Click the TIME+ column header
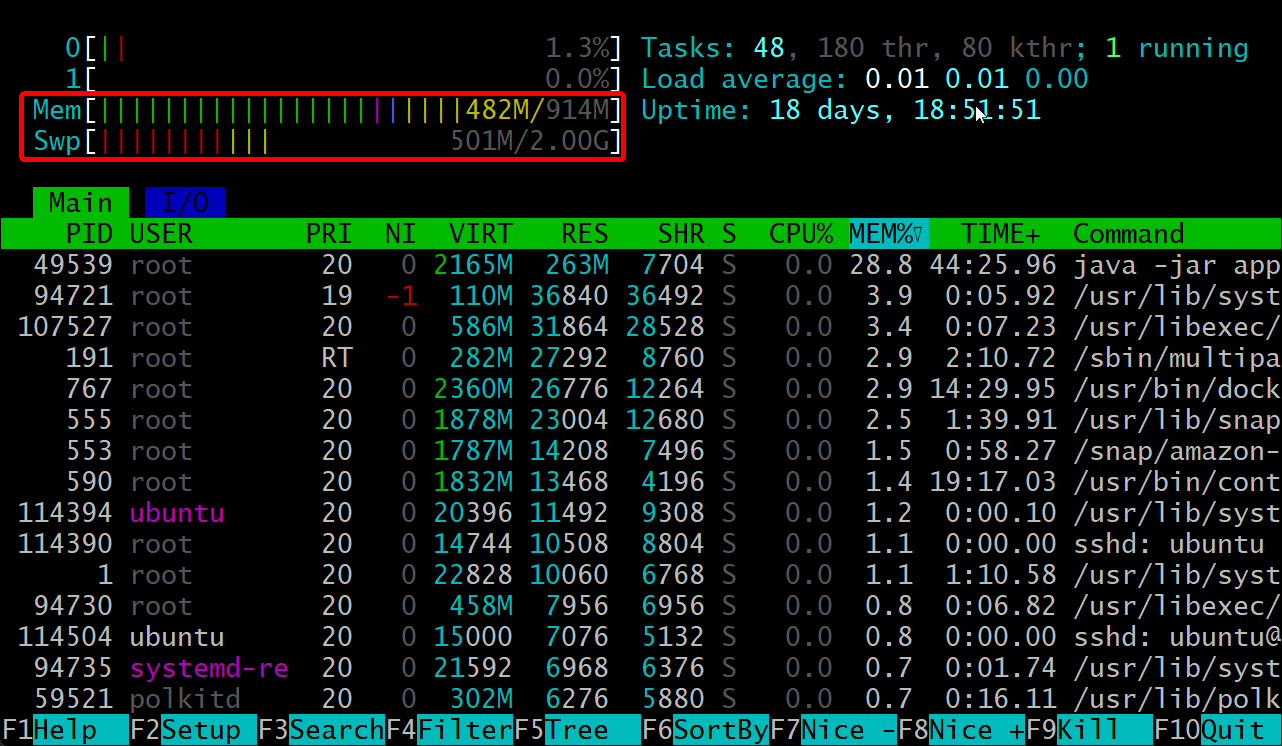The height and width of the screenshot is (746, 1282). pyautogui.click(x=1000, y=234)
